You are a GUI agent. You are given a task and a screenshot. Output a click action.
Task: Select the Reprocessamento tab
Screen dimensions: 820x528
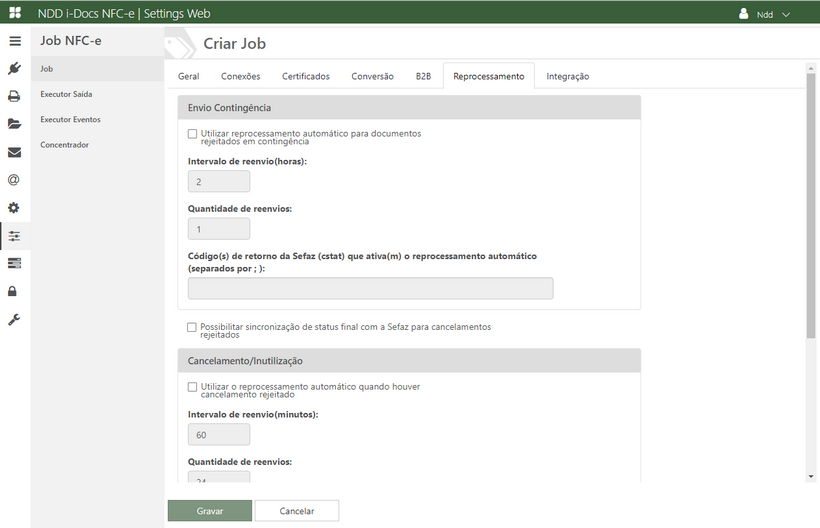point(489,76)
